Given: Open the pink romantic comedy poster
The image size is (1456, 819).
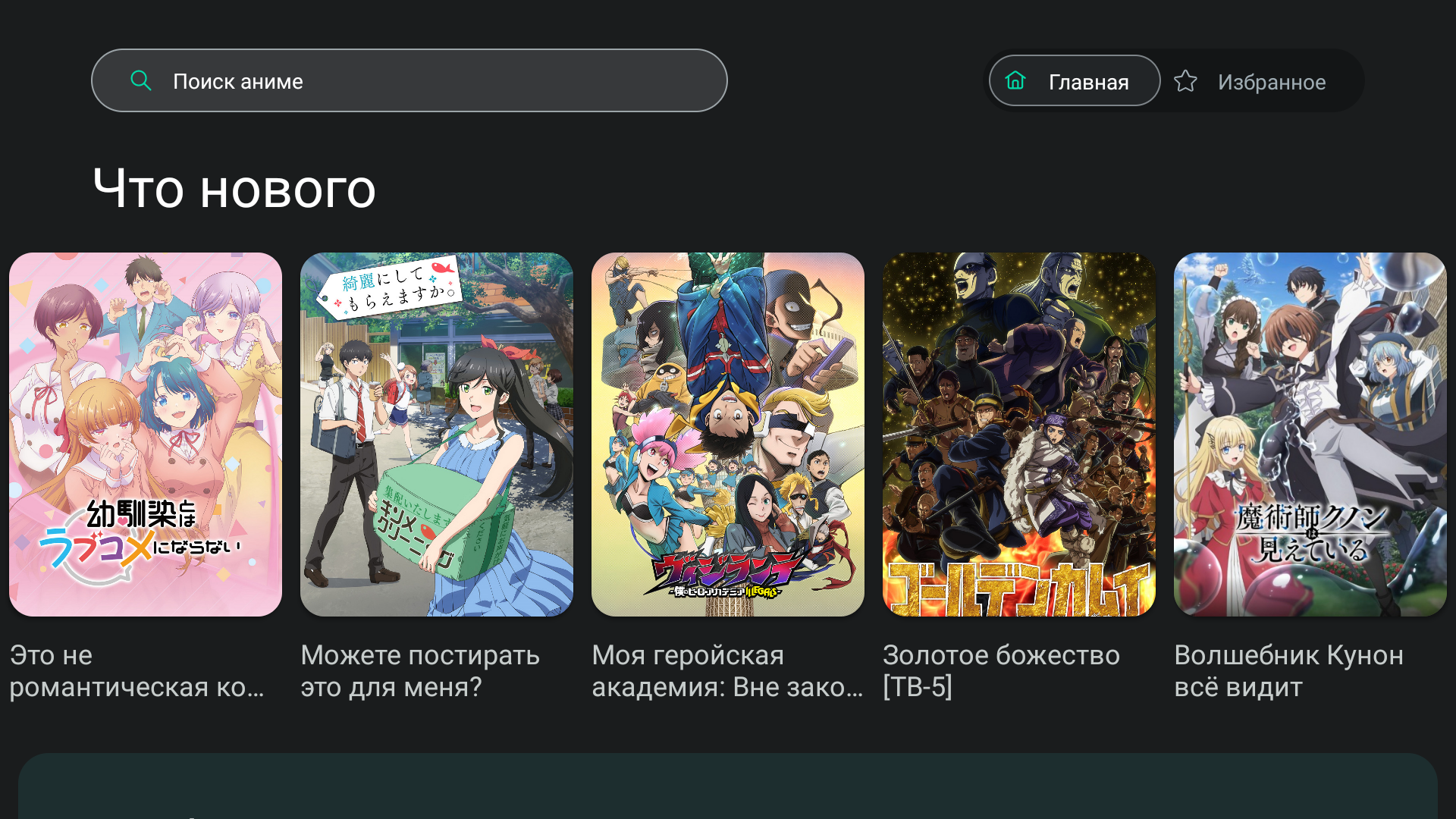Looking at the screenshot, I should point(146,435).
